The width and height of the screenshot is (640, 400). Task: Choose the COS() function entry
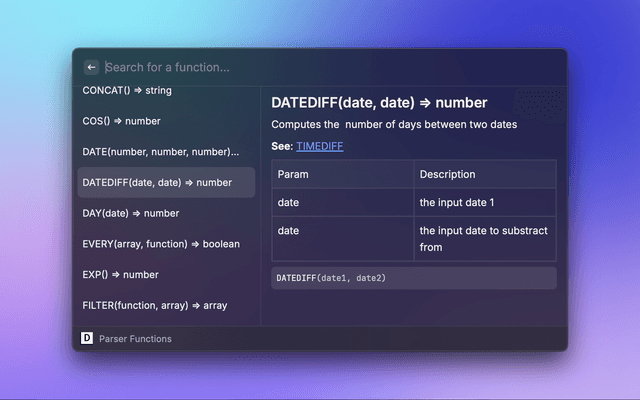click(x=121, y=121)
